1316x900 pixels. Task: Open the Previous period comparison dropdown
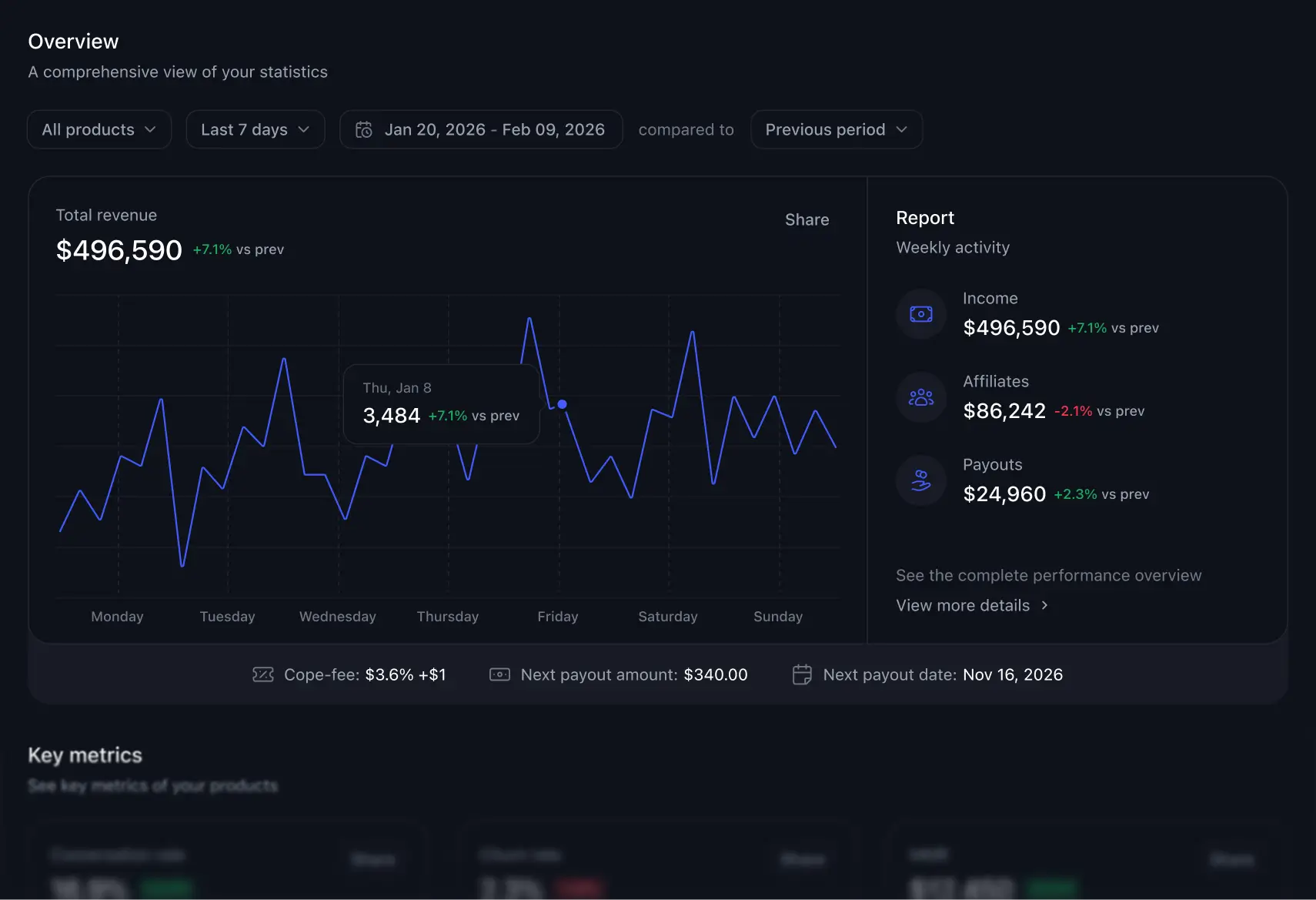pyautogui.click(x=837, y=129)
